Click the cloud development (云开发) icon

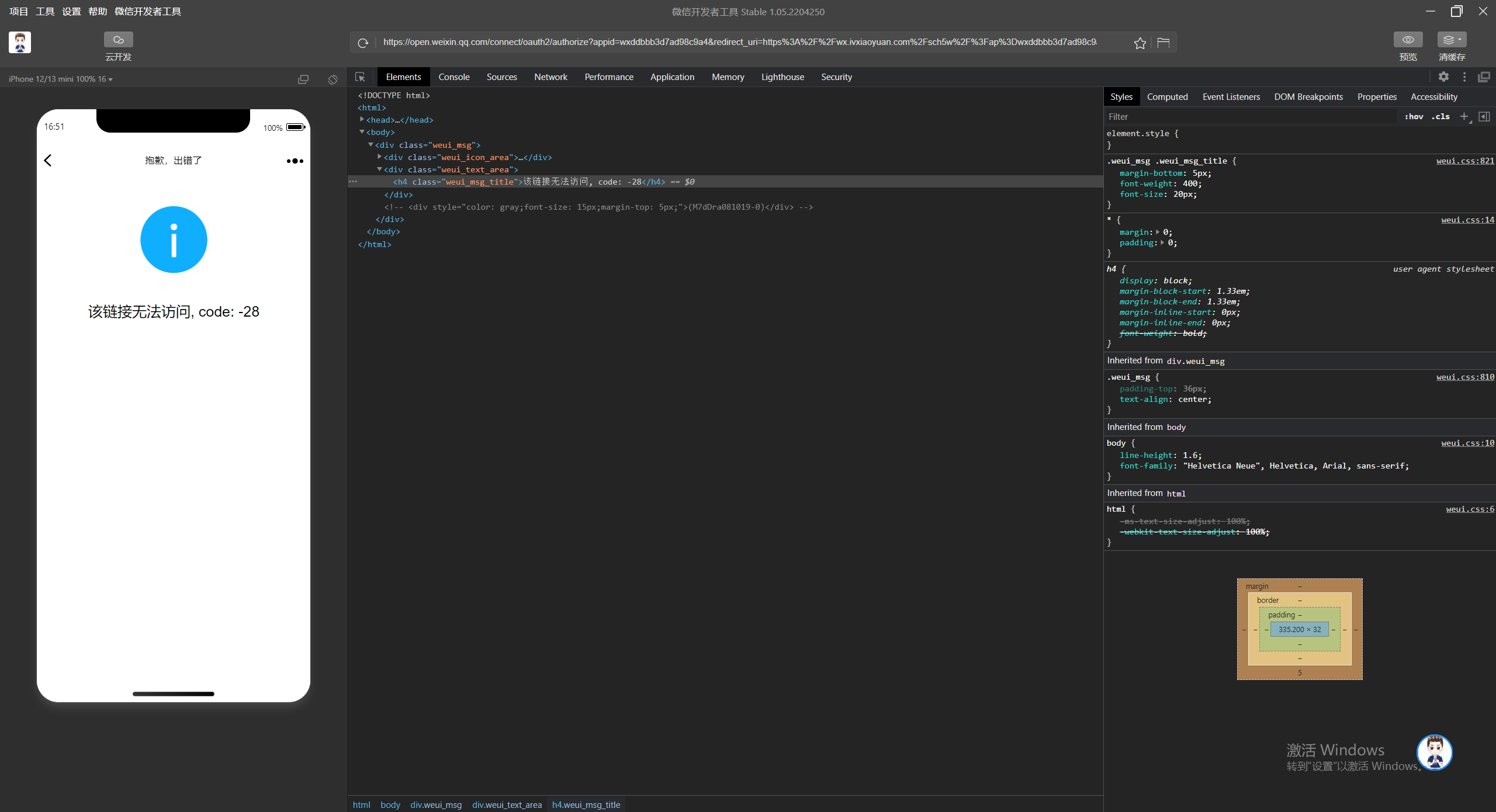(118, 40)
